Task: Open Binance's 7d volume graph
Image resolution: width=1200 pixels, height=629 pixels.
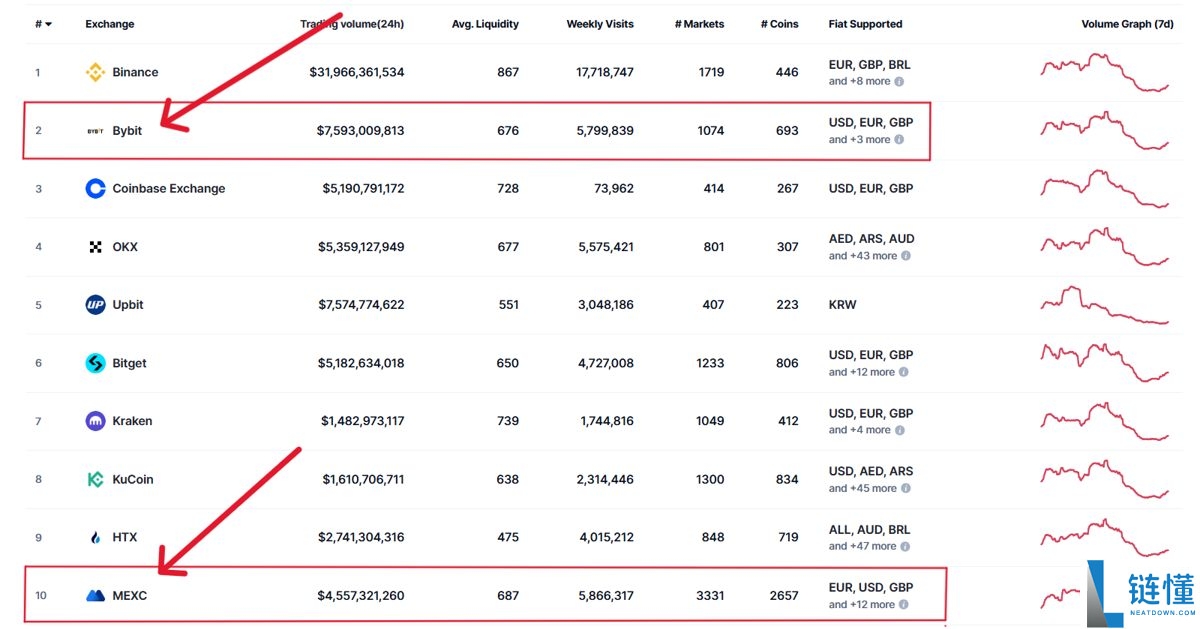Action: pyautogui.click(x=1104, y=72)
